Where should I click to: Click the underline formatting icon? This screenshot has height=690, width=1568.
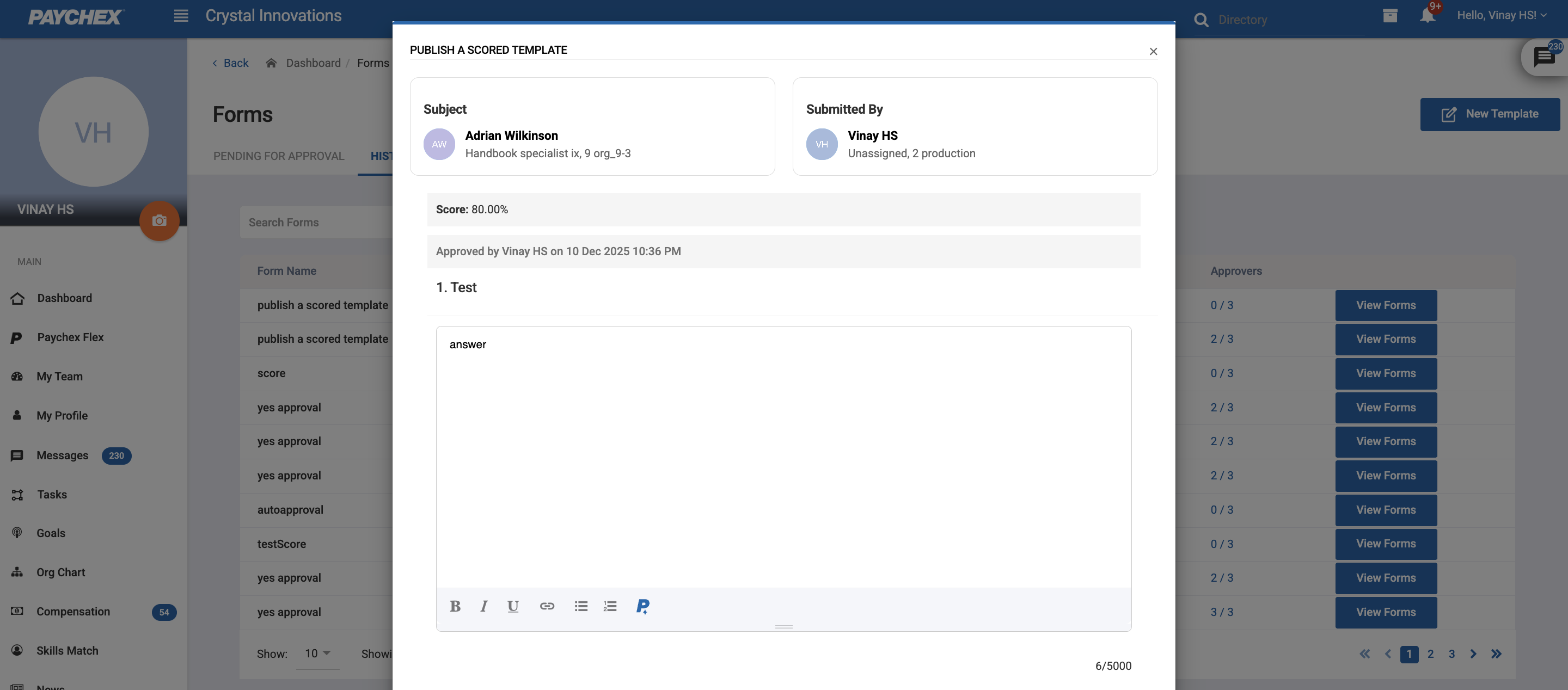[x=512, y=606]
